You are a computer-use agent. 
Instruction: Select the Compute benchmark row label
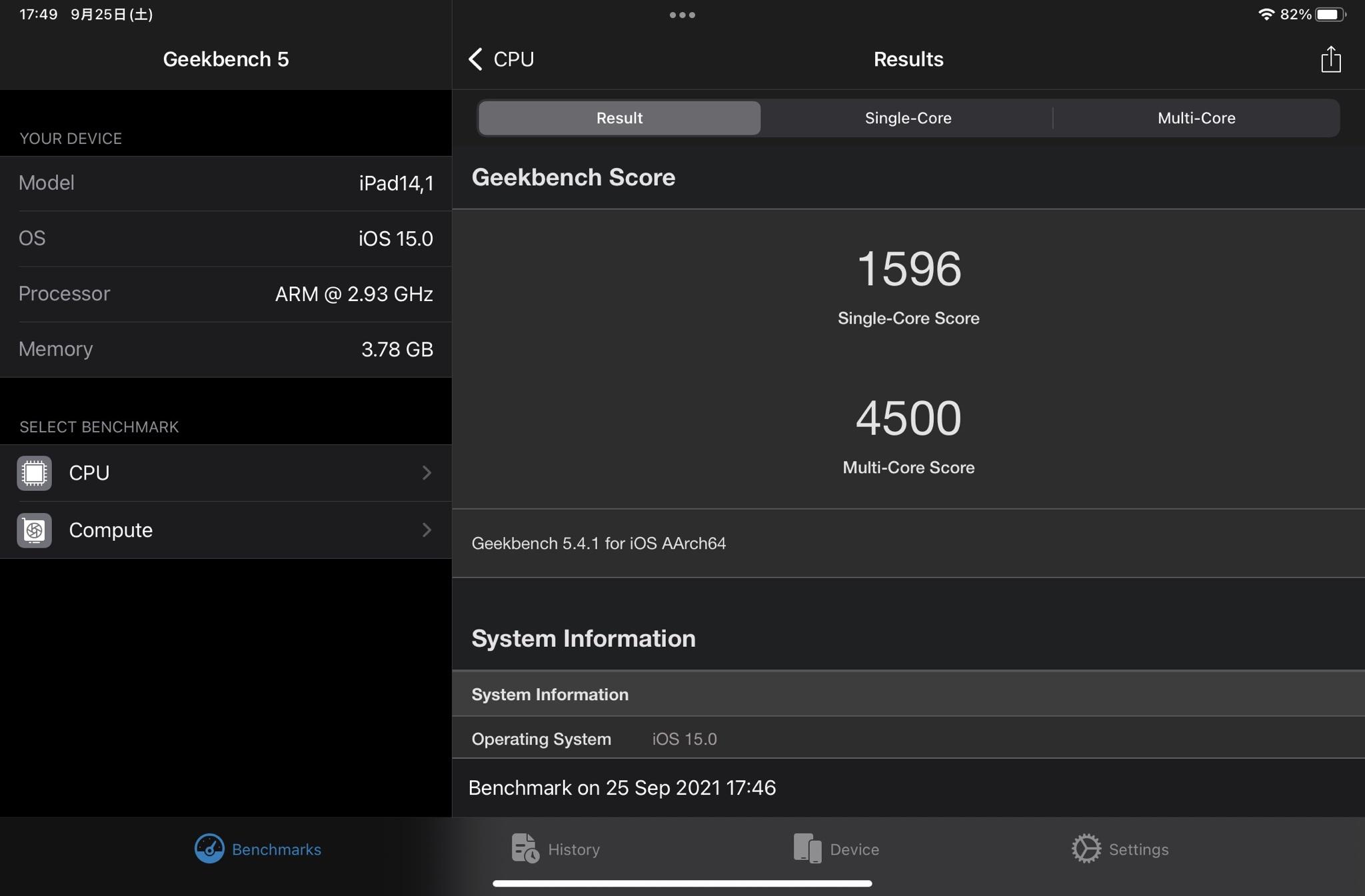pos(111,530)
